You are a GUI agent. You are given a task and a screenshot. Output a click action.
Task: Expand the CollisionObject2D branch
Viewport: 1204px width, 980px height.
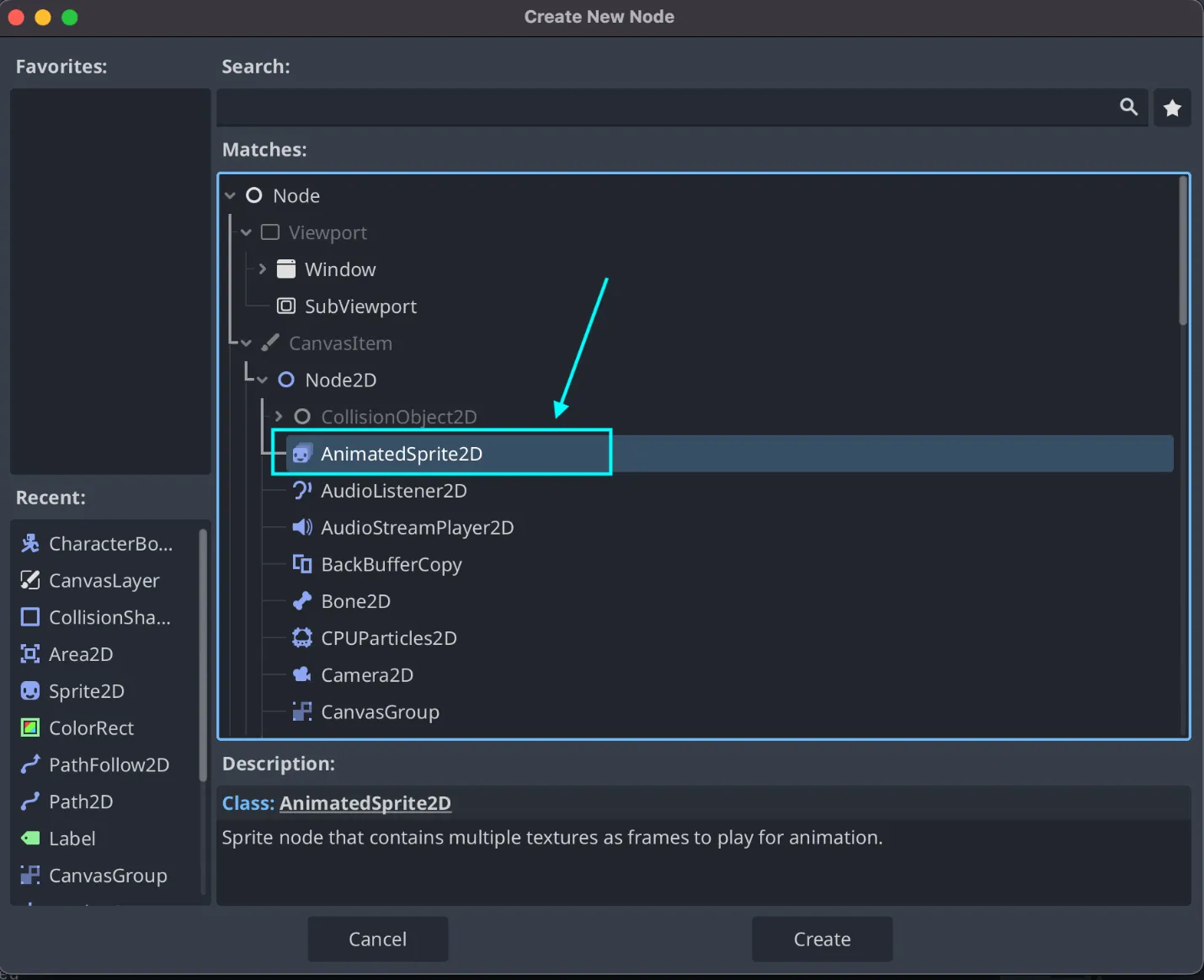point(278,417)
